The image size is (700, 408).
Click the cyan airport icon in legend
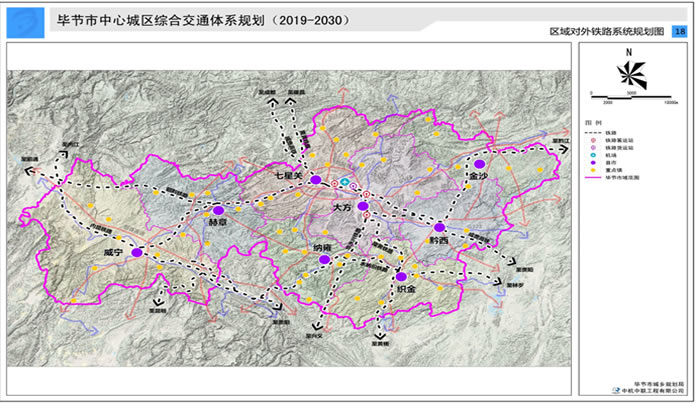tap(592, 154)
